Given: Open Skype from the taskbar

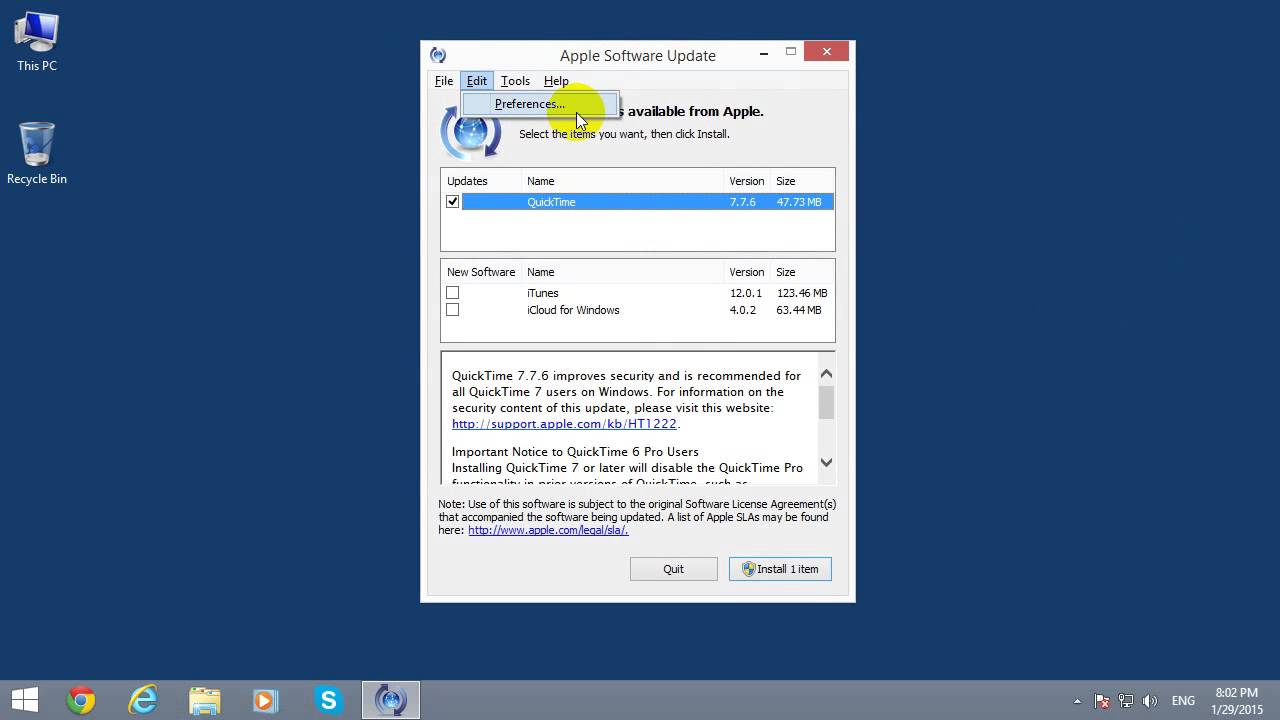Looking at the screenshot, I should 328,700.
